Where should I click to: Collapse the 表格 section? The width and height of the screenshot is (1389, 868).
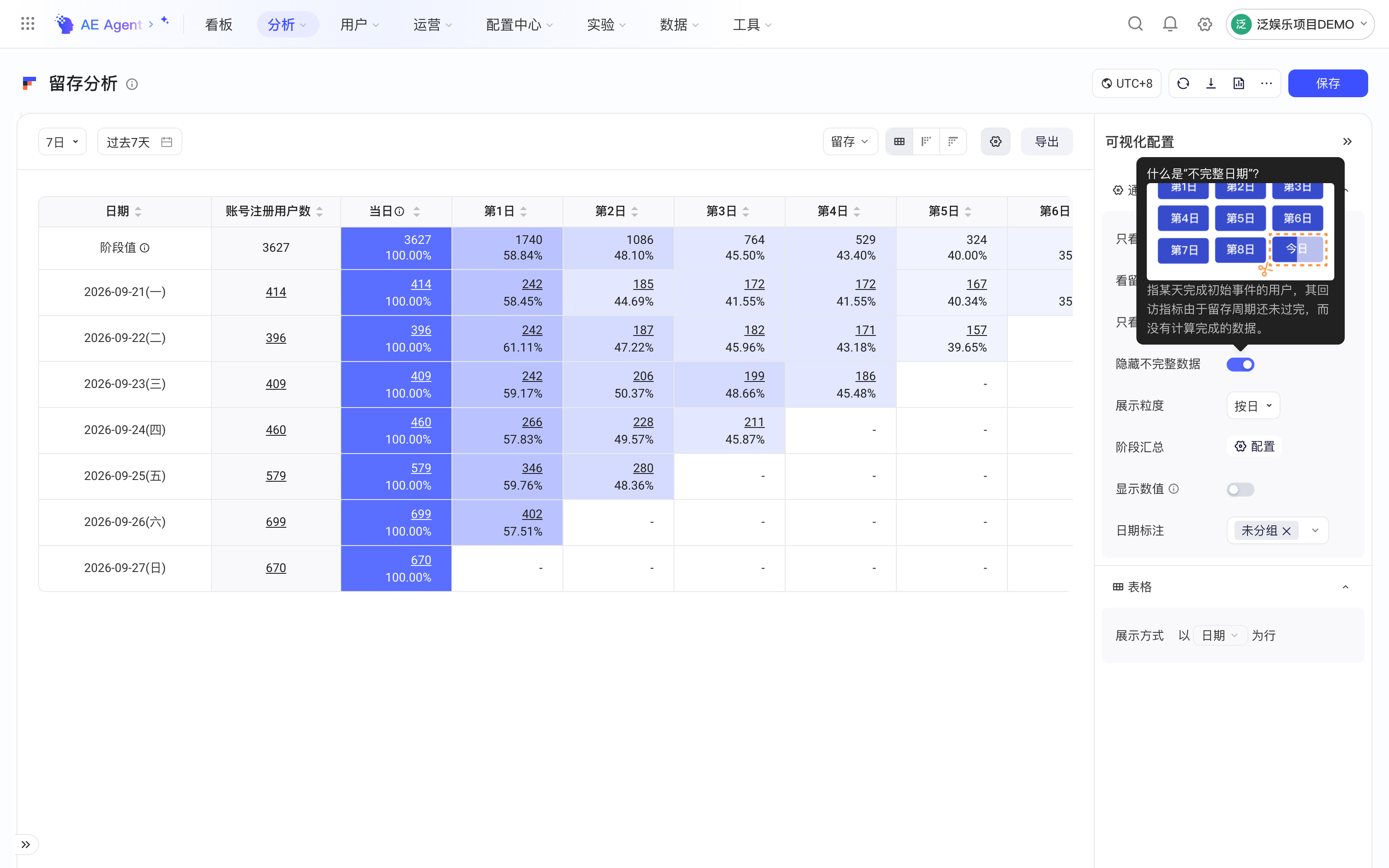tap(1346, 587)
